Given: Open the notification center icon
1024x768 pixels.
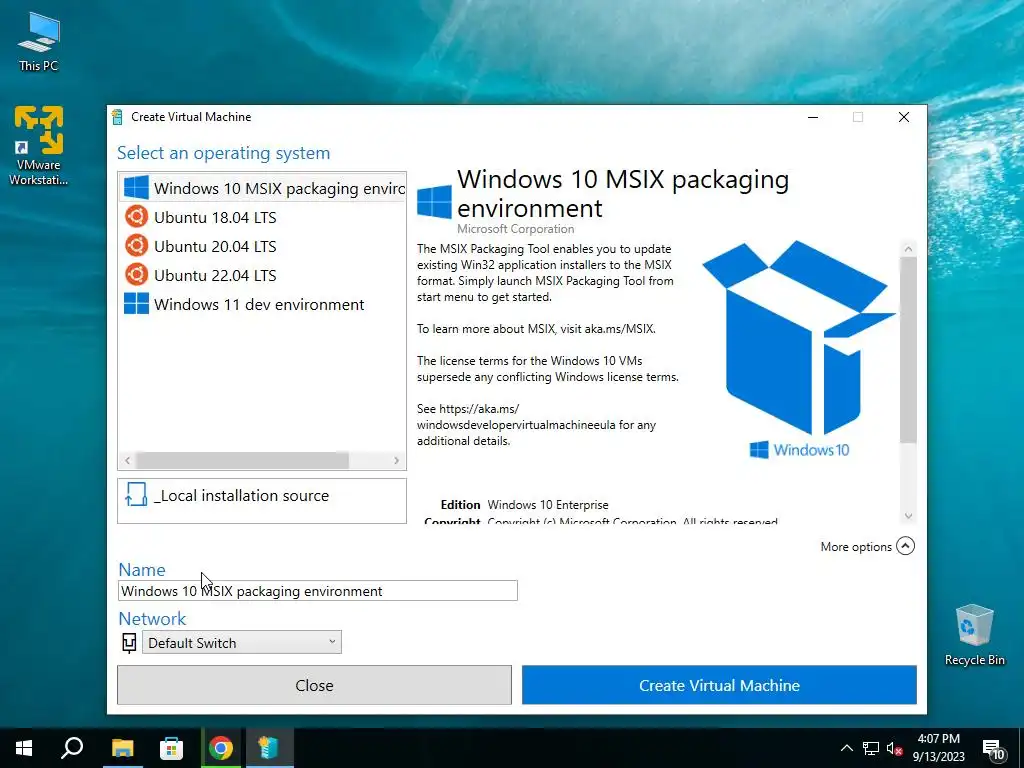Looking at the screenshot, I should [993, 749].
